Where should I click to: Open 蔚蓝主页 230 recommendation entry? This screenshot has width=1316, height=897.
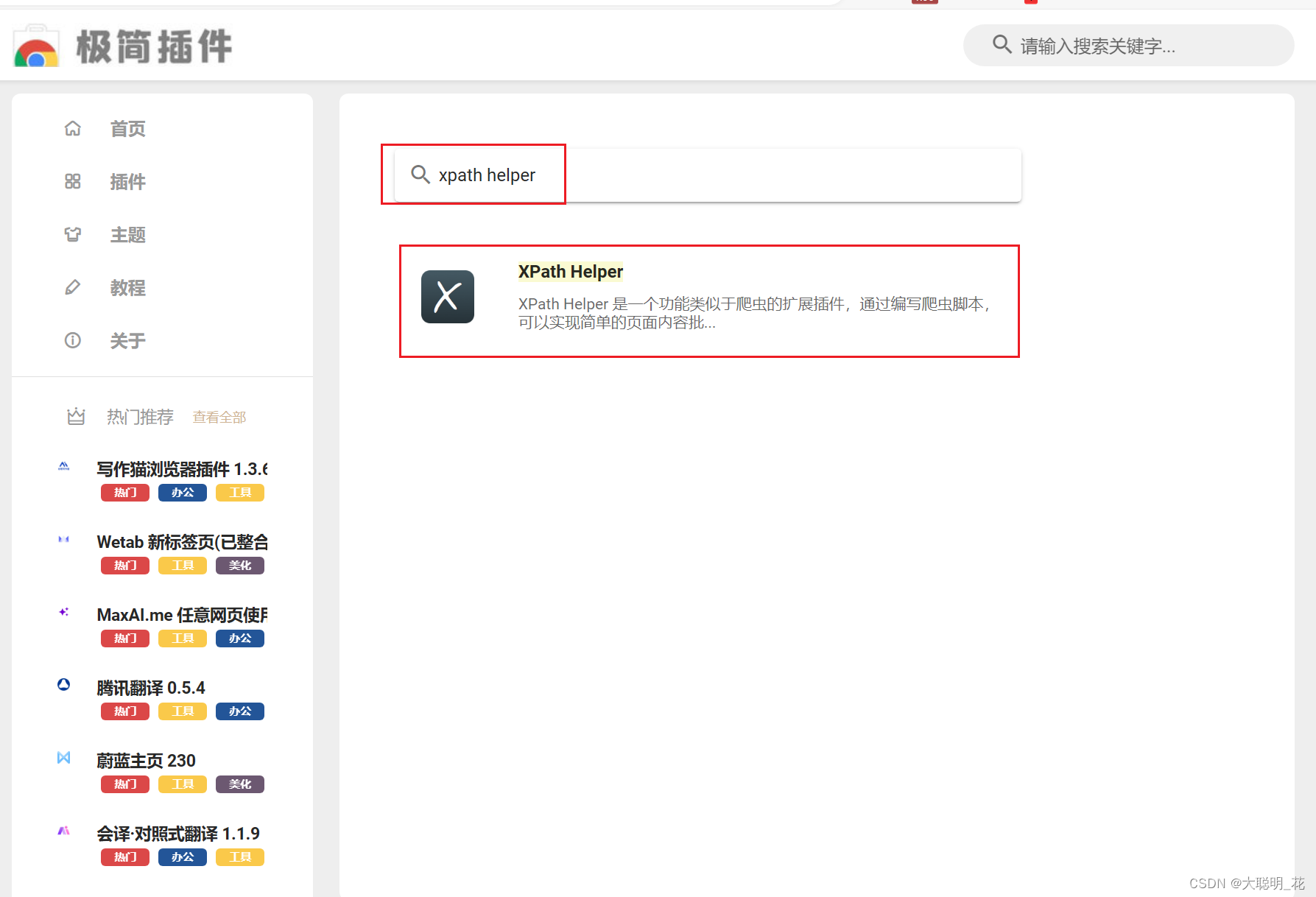tap(145, 760)
